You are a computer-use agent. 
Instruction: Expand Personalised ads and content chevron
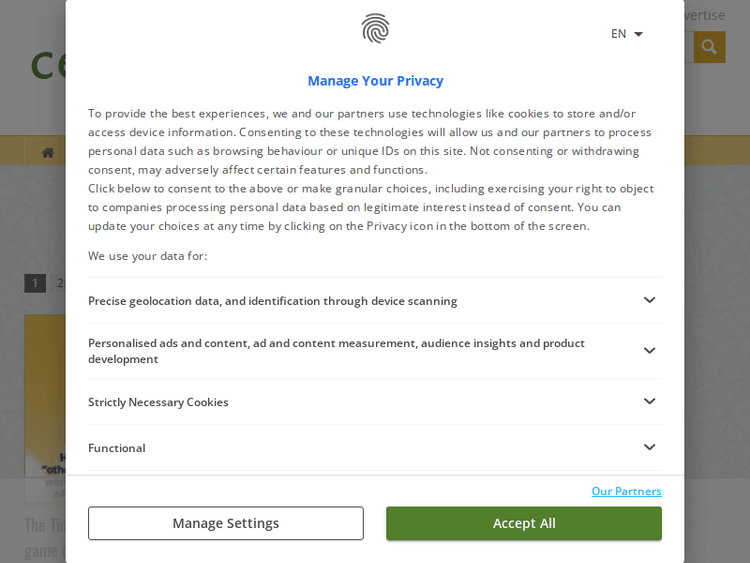649,350
